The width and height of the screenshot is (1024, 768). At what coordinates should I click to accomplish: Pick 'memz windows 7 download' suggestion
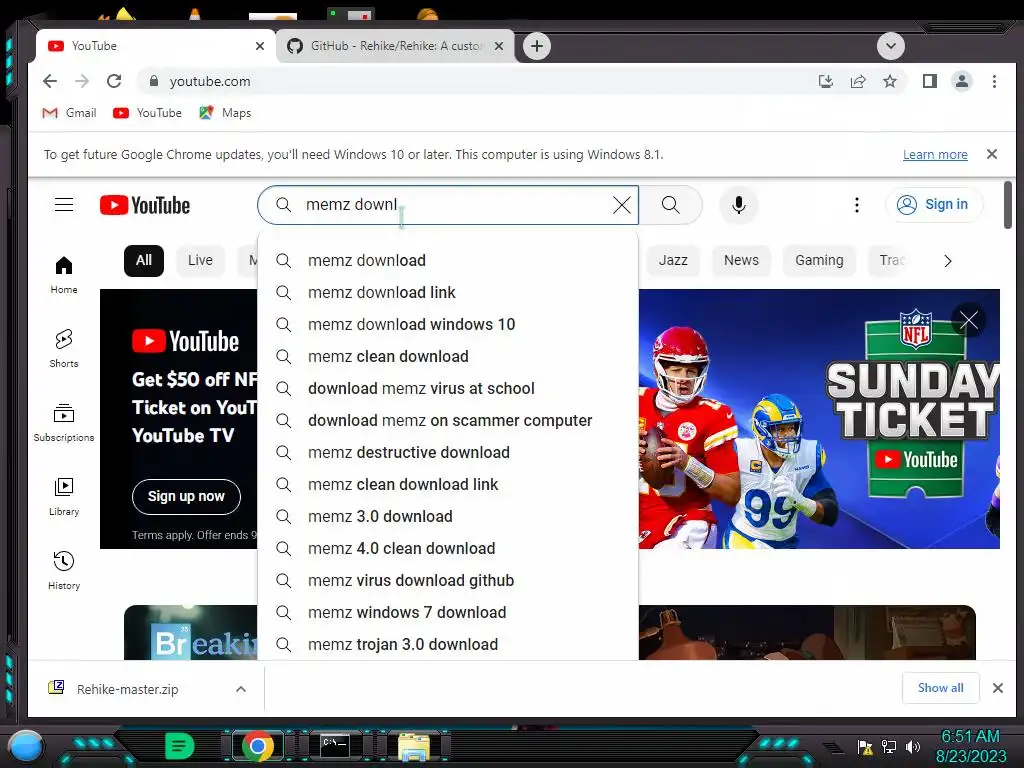(x=448, y=613)
